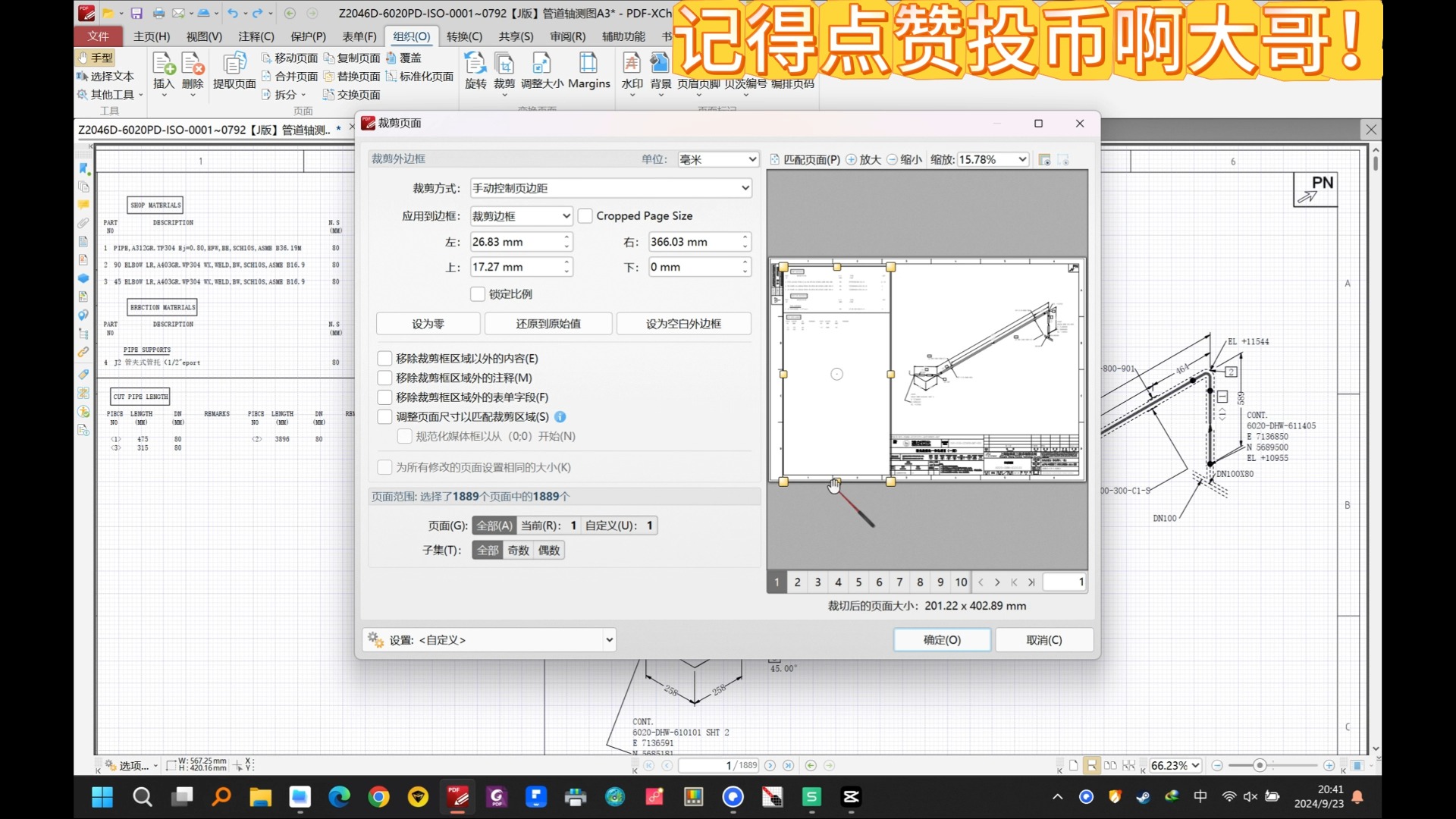This screenshot has height=819, width=1456.
Task: Click the 设为零 button
Action: (427, 323)
